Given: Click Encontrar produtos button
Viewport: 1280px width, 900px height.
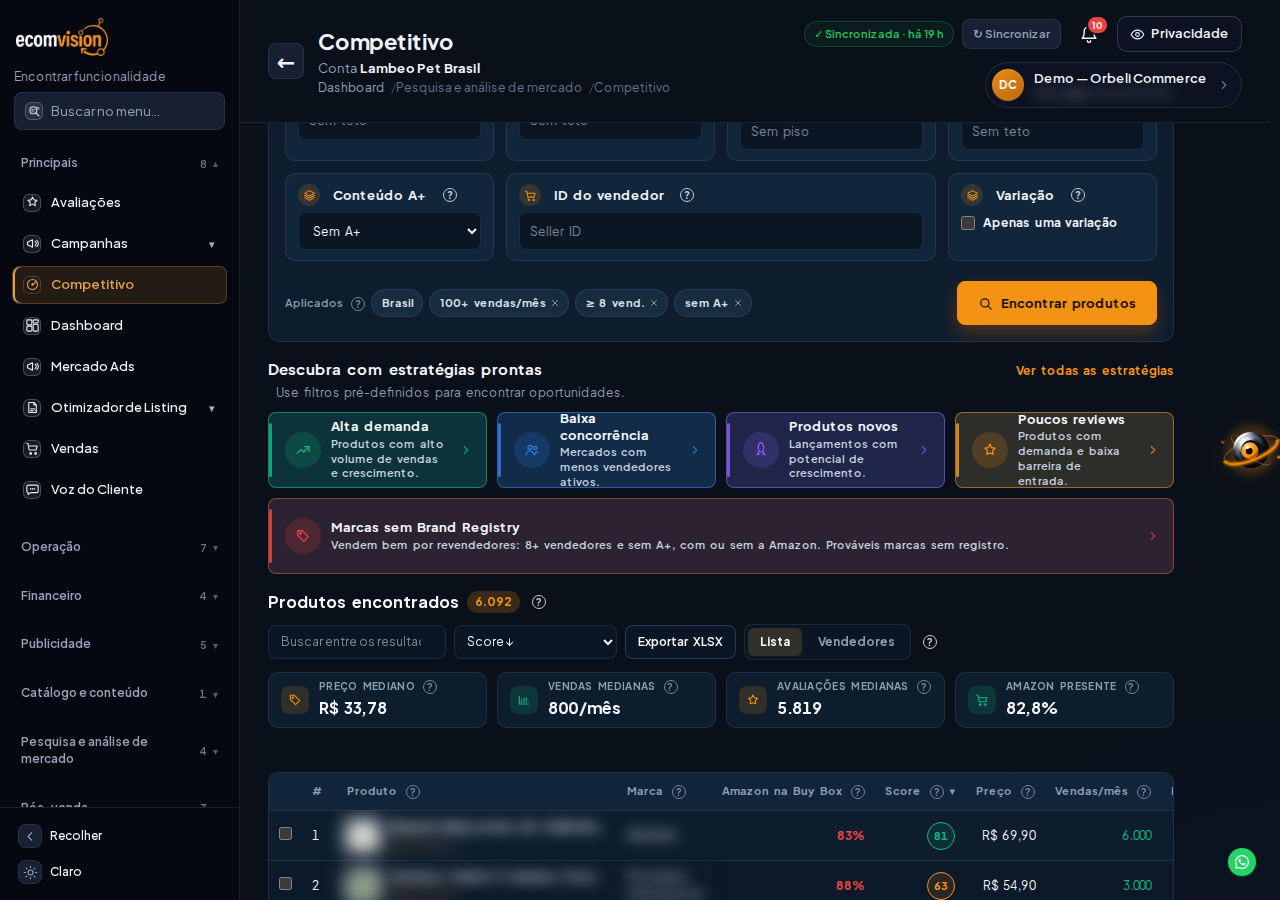Looking at the screenshot, I should [x=1057, y=303].
